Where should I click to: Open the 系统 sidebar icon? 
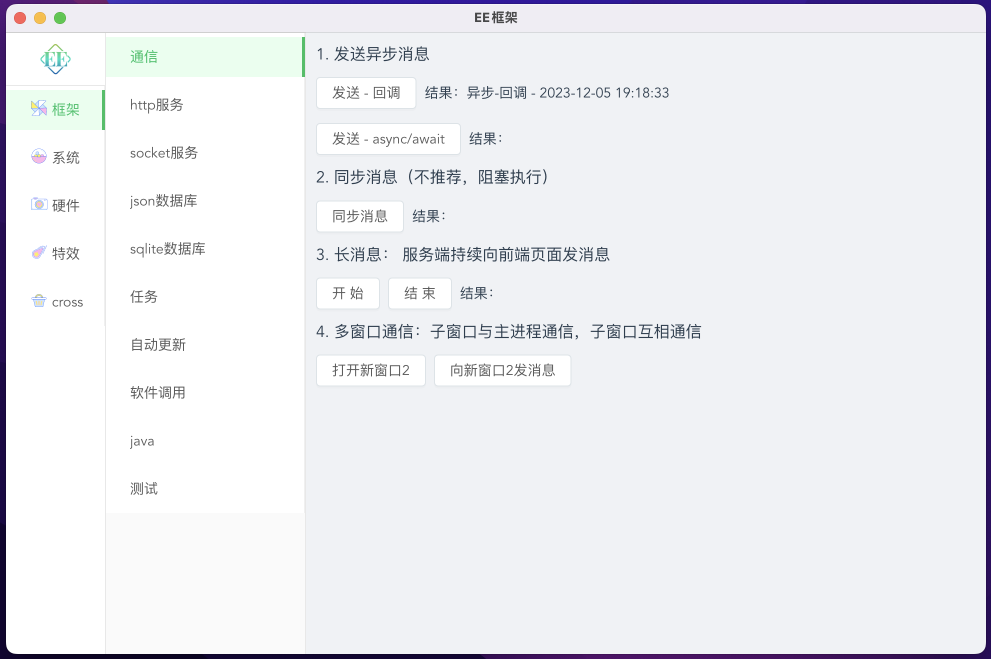39,157
